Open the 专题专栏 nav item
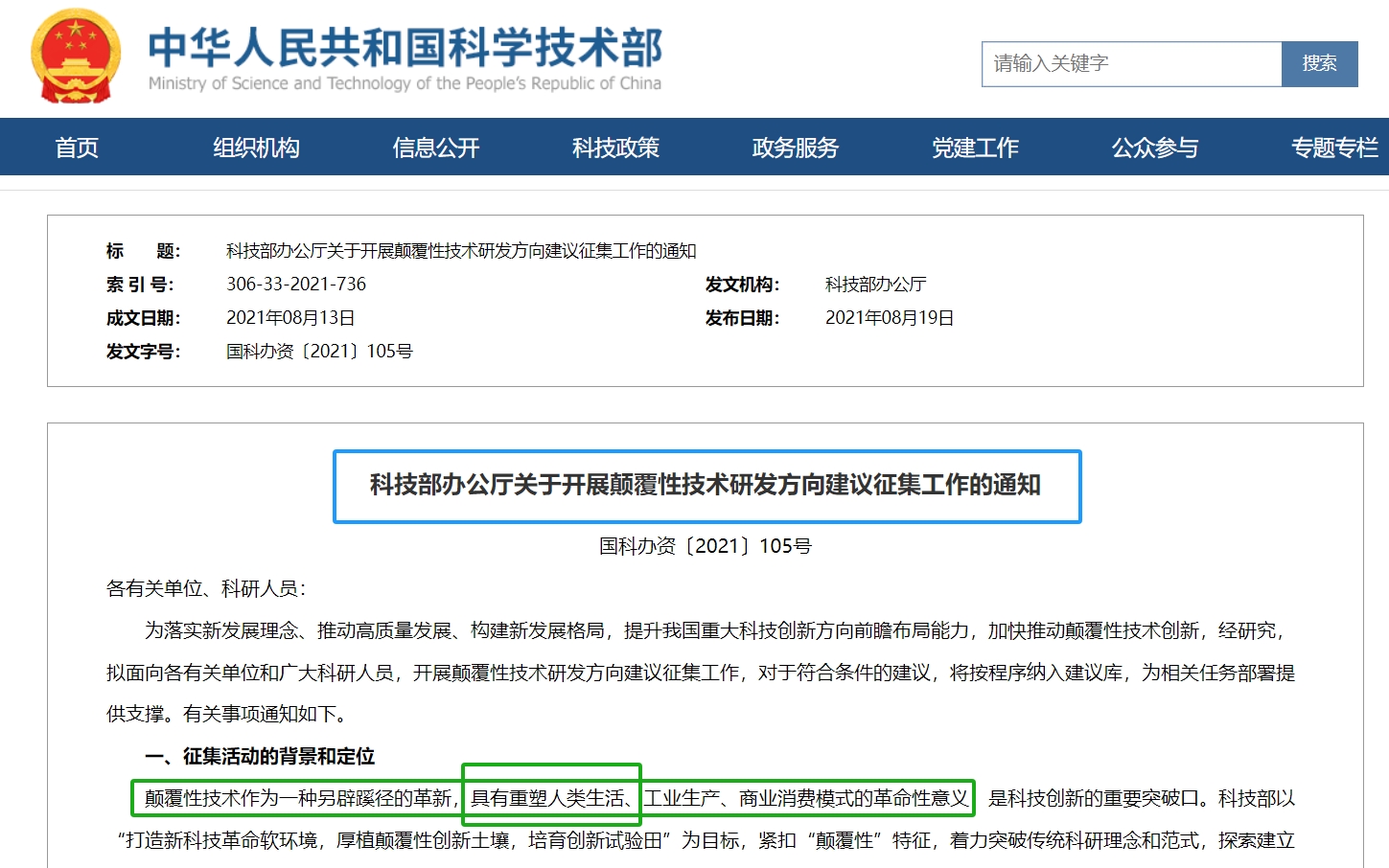The image size is (1389, 868). (x=1334, y=148)
